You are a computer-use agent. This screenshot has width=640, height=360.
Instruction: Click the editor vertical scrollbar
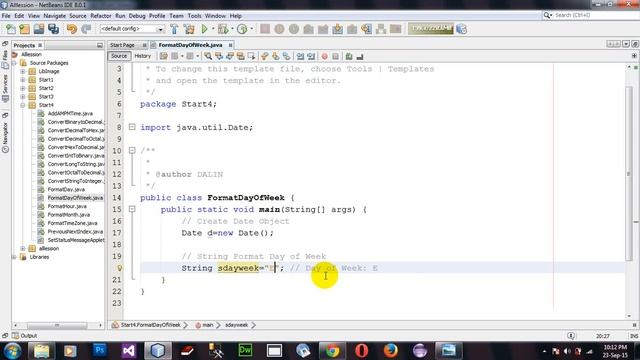(629, 173)
